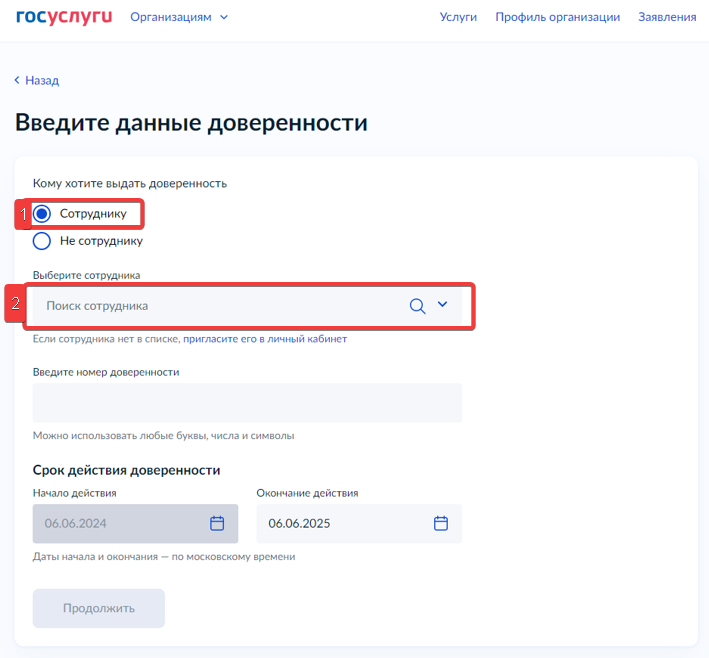Click the heading Введите данные доверенности
The width and height of the screenshot is (709, 658).
[191, 123]
